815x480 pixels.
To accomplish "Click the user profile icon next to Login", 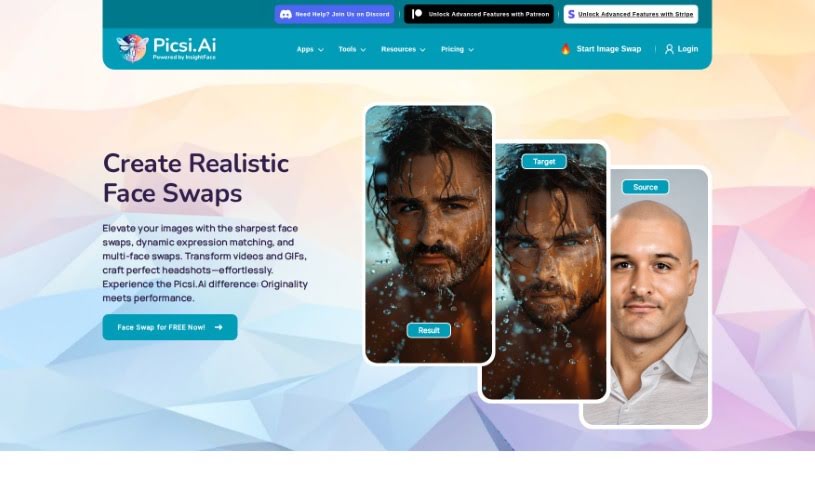I will point(669,49).
